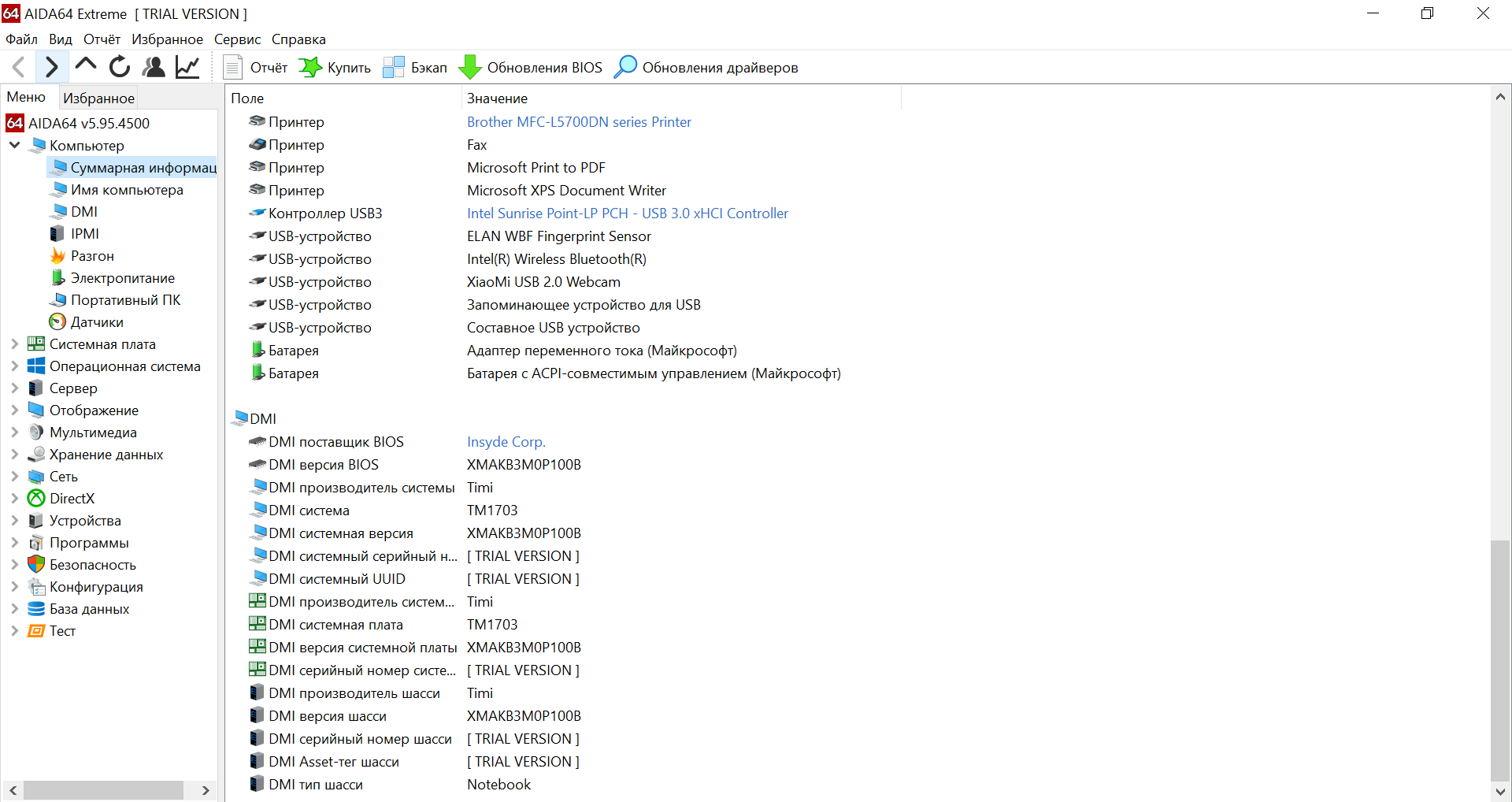Viewport: 1512px width, 802px height.
Task: Click vertical scrollbar down arrow
Action: (x=1500, y=791)
